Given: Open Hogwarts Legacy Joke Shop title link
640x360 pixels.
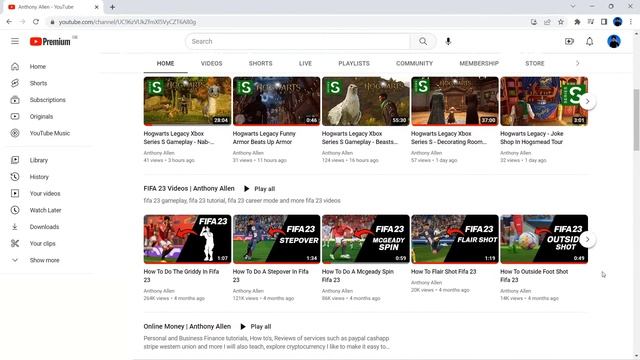Looking at the screenshot, I should pyautogui.click(x=531, y=138).
